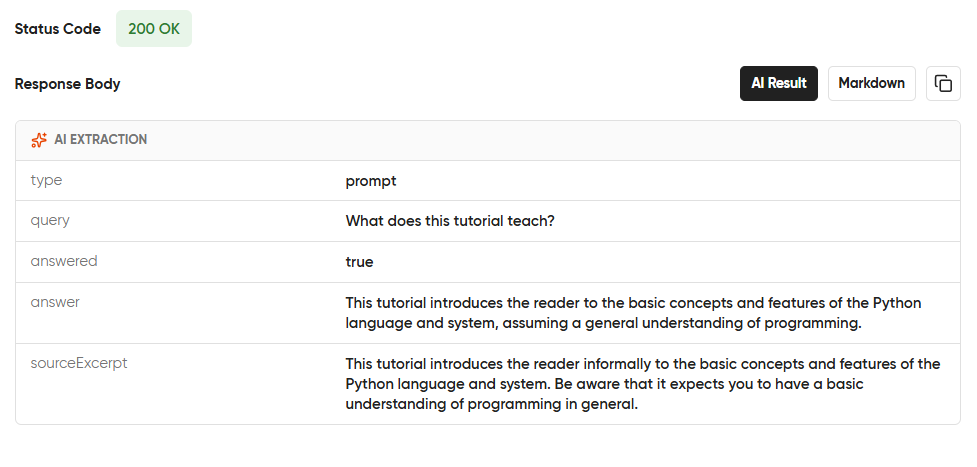Switch to the AI Result tab

pos(779,84)
